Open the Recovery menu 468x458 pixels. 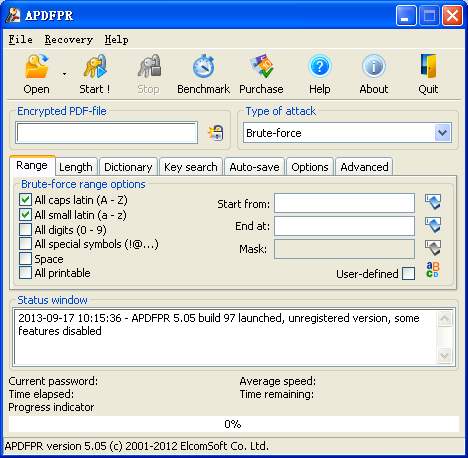[x=69, y=40]
